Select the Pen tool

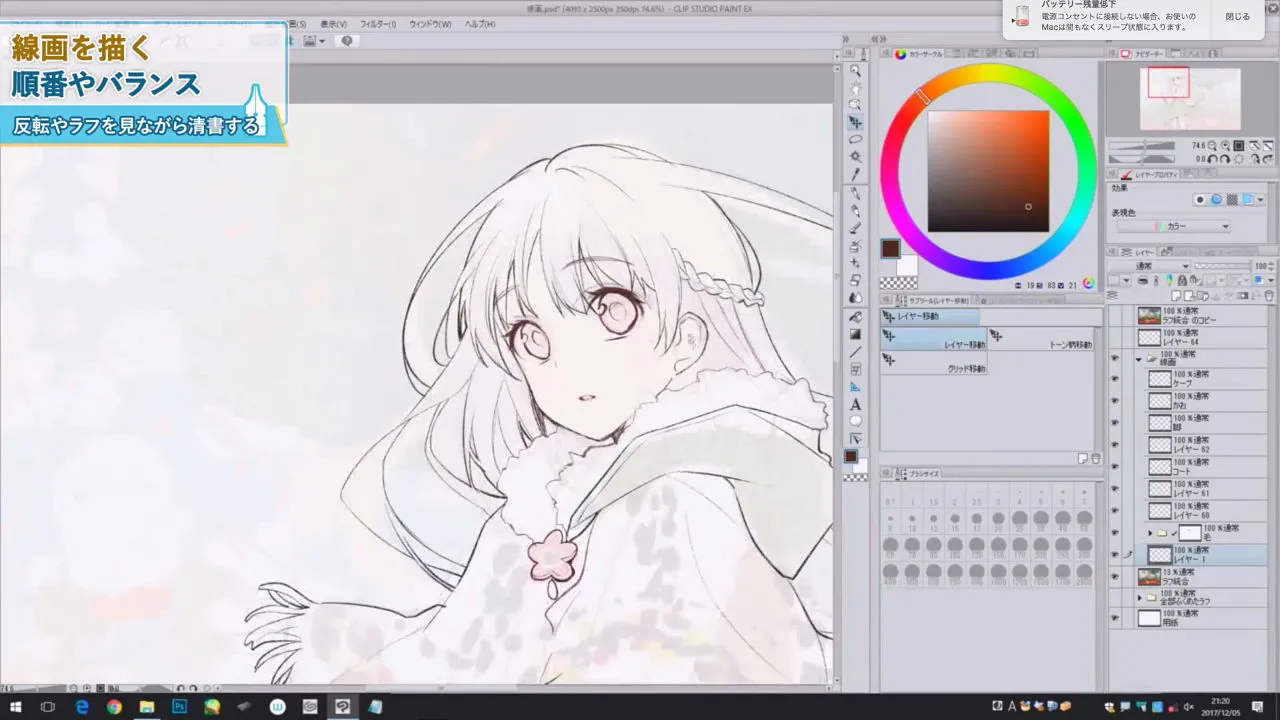point(855,193)
